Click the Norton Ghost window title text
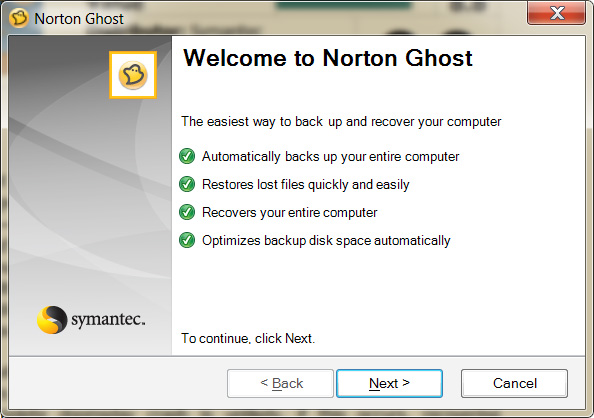Screen dimensions: 594x418 click(79, 19)
